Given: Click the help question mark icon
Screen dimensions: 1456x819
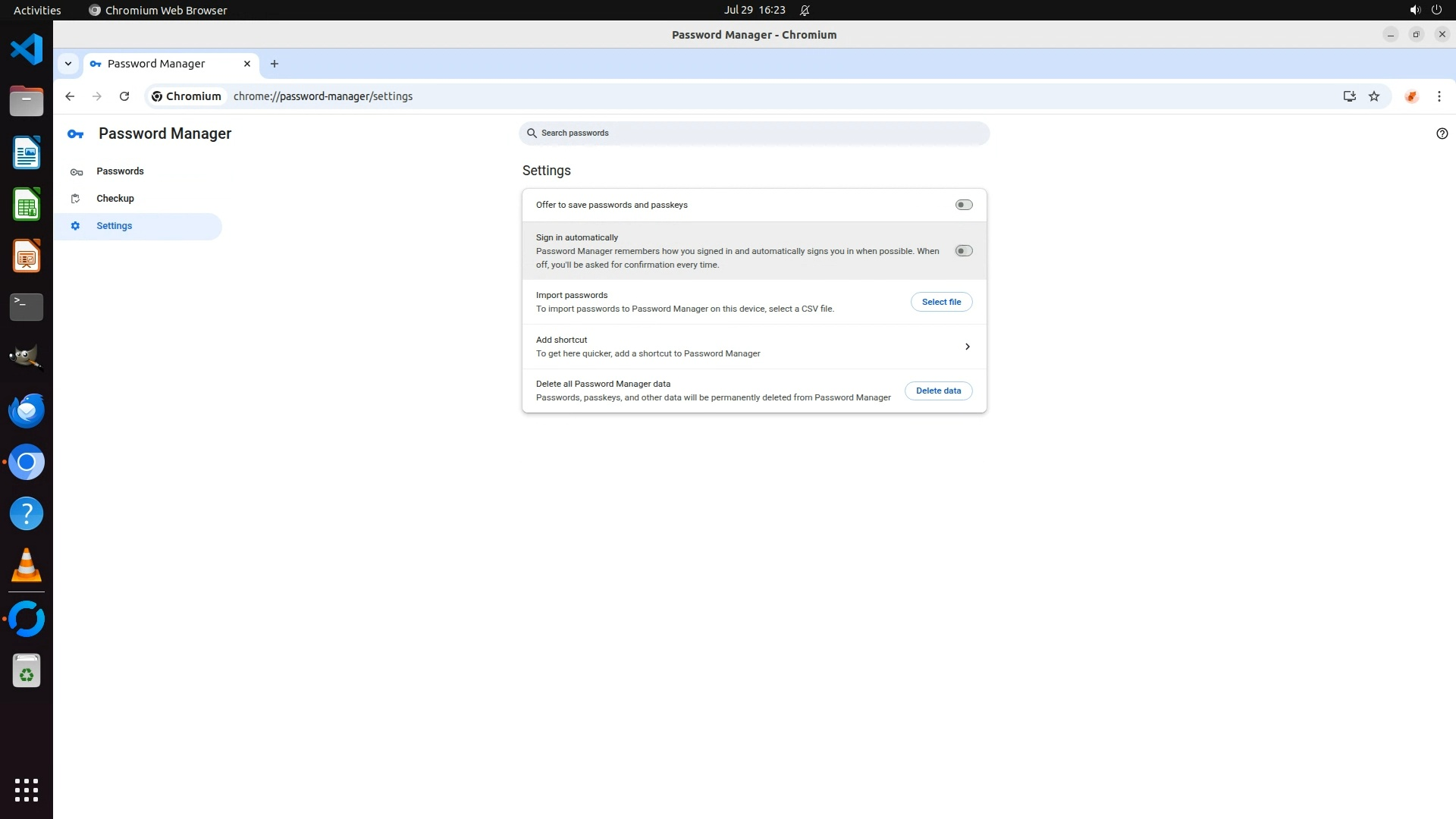Looking at the screenshot, I should click(1442, 133).
